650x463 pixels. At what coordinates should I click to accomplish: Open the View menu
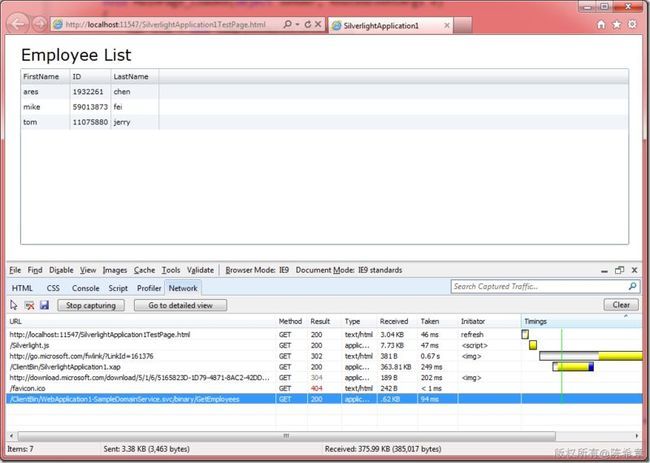(88, 270)
